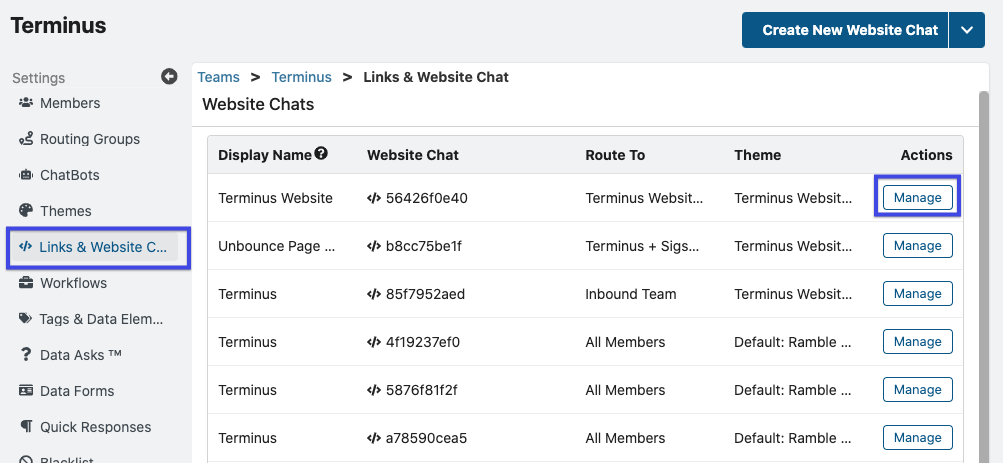
Task: Click Create New Website Chat button
Action: point(845,30)
